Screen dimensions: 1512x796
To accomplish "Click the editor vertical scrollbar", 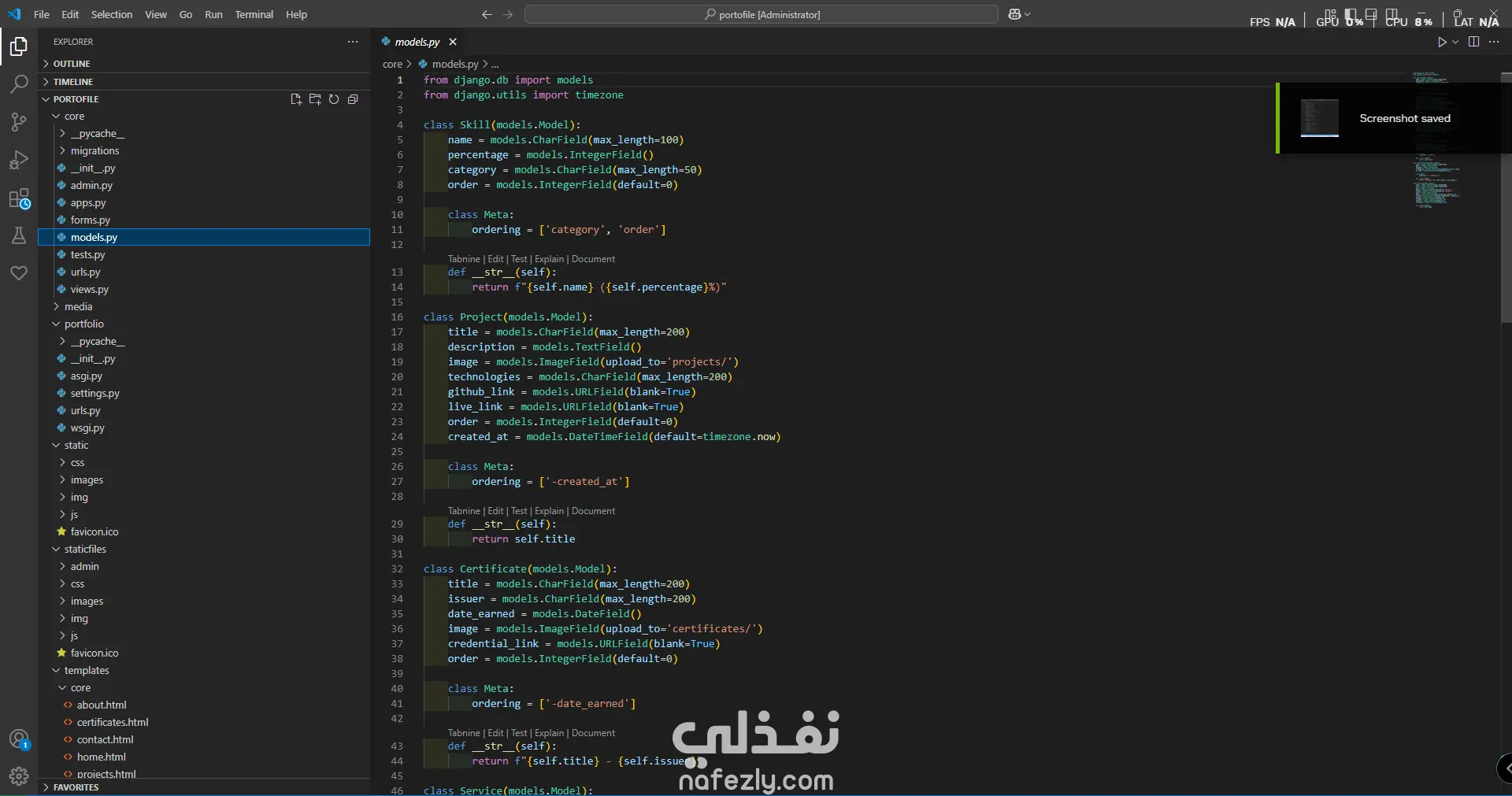I will coord(1506,197).
